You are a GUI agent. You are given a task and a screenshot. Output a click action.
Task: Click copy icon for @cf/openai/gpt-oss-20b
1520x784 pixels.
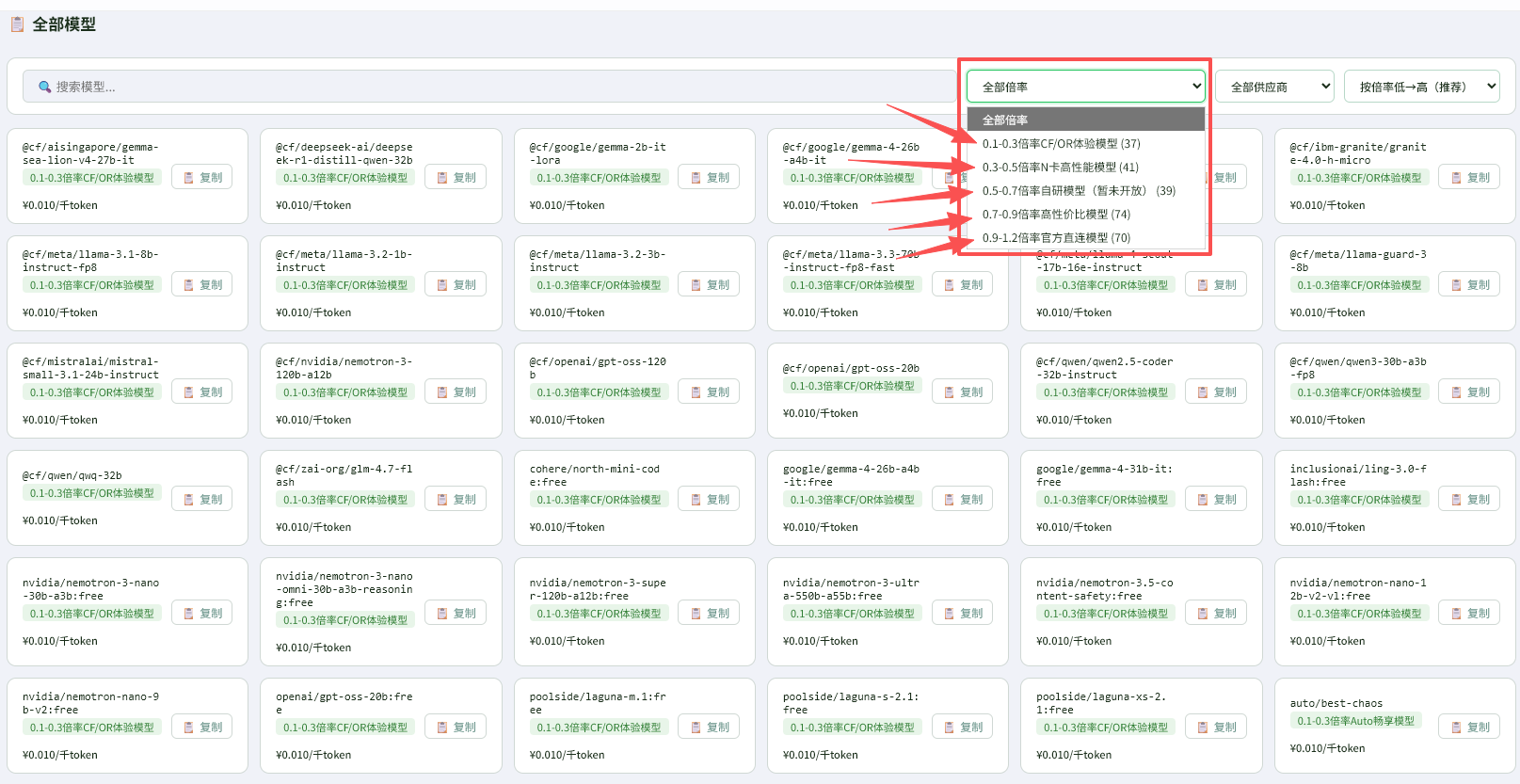pyautogui.click(x=950, y=392)
